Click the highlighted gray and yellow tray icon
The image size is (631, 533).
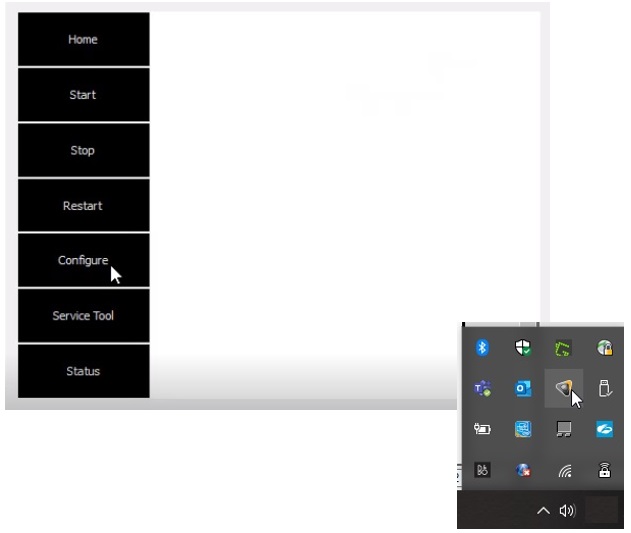click(x=564, y=389)
